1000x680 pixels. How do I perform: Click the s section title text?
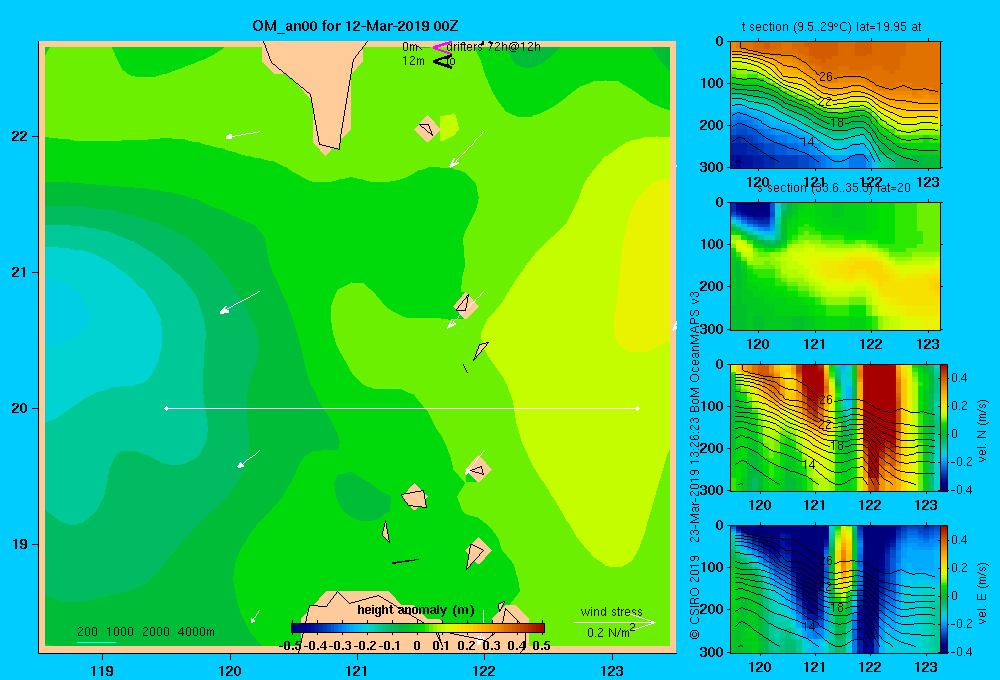pos(834,188)
